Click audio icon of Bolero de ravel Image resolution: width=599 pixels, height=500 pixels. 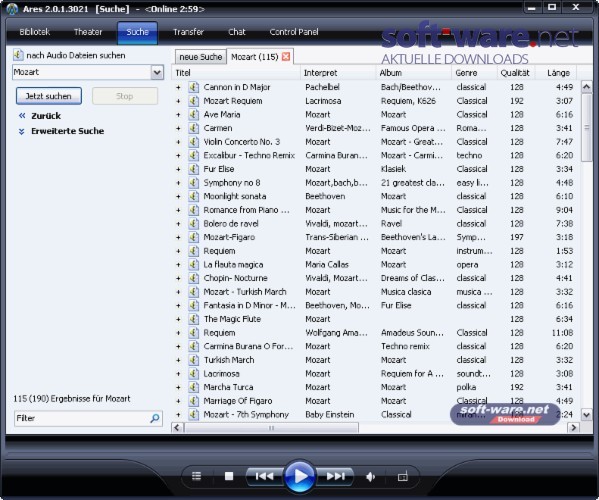click(194, 223)
